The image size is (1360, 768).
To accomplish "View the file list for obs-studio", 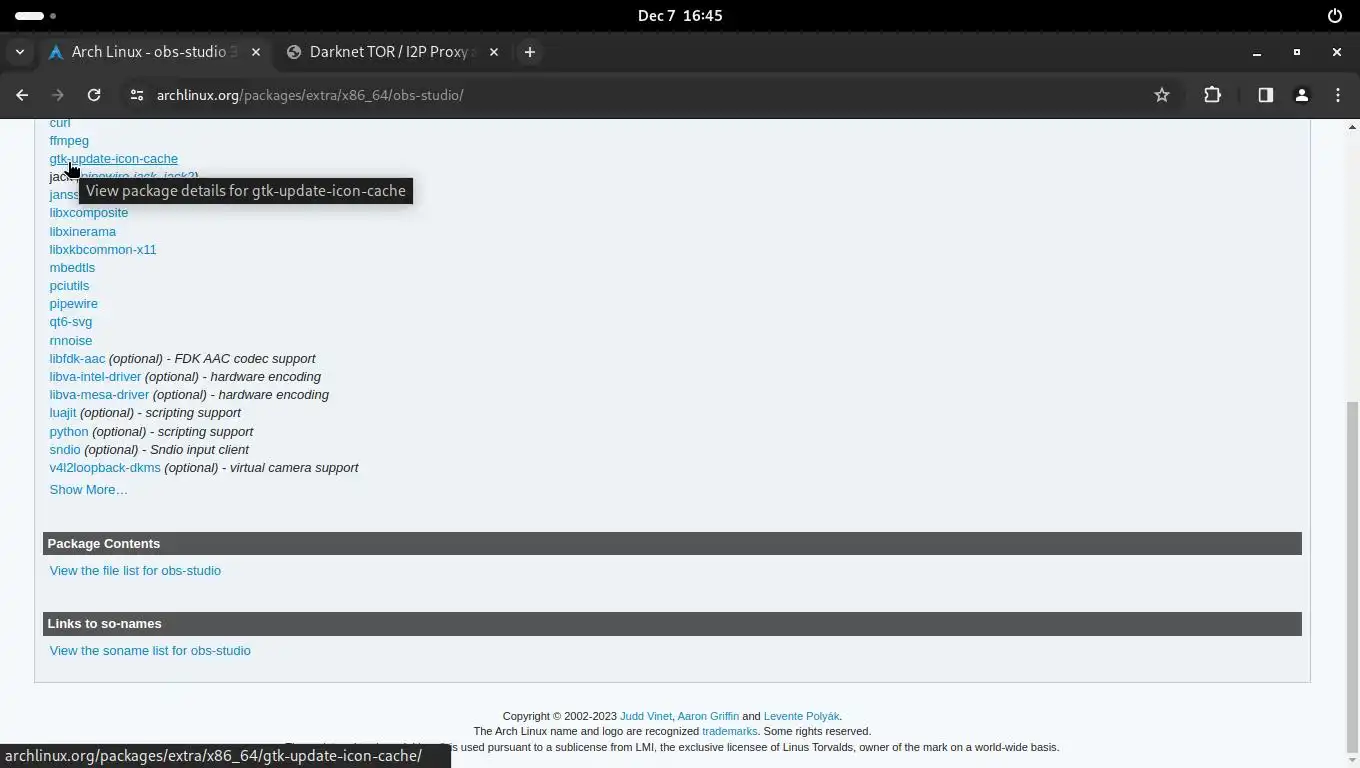I will click(x=135, y=571).
